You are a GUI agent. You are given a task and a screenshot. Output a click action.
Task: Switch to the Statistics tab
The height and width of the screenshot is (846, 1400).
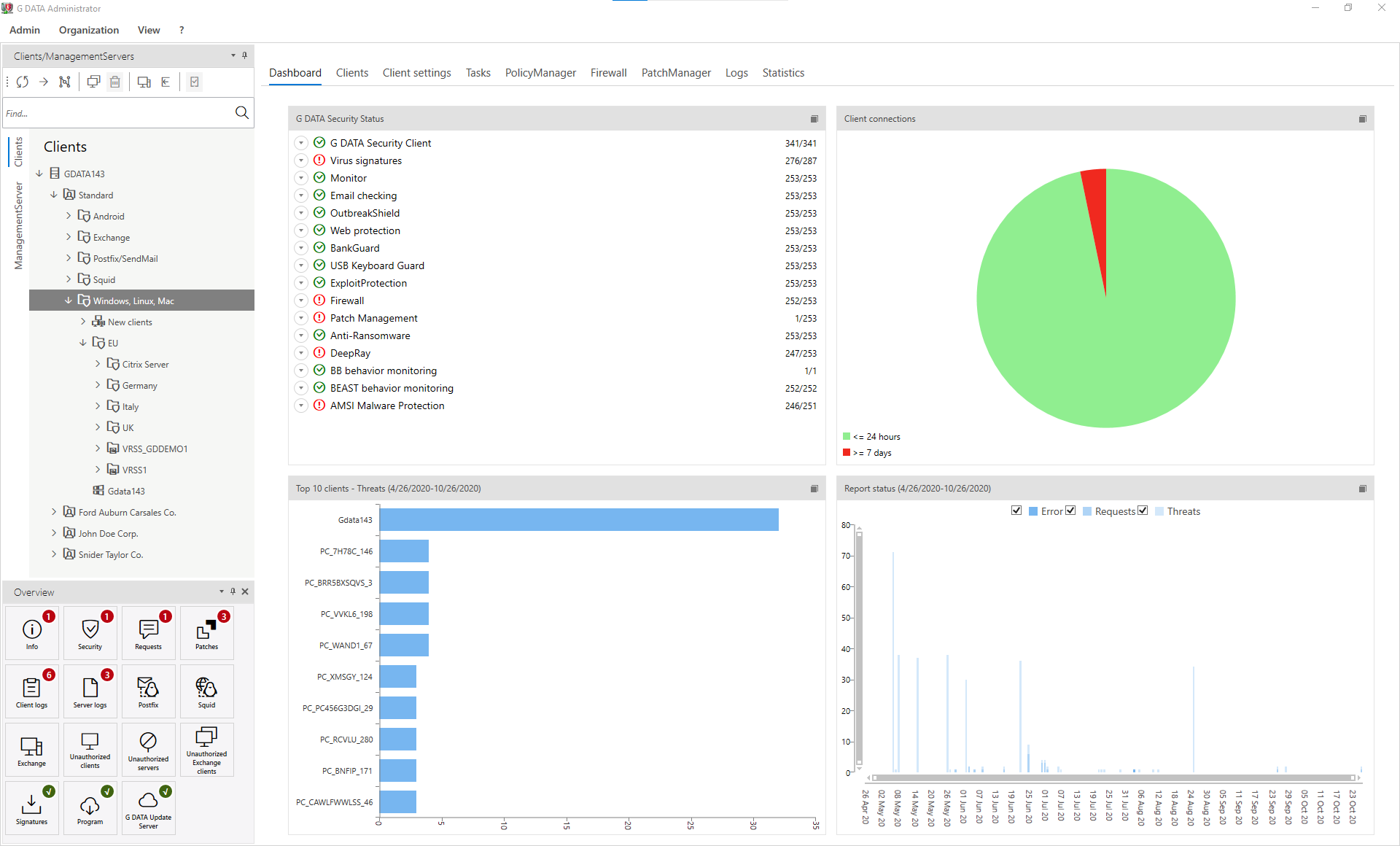pyautogui.click(x=783, y=73)
